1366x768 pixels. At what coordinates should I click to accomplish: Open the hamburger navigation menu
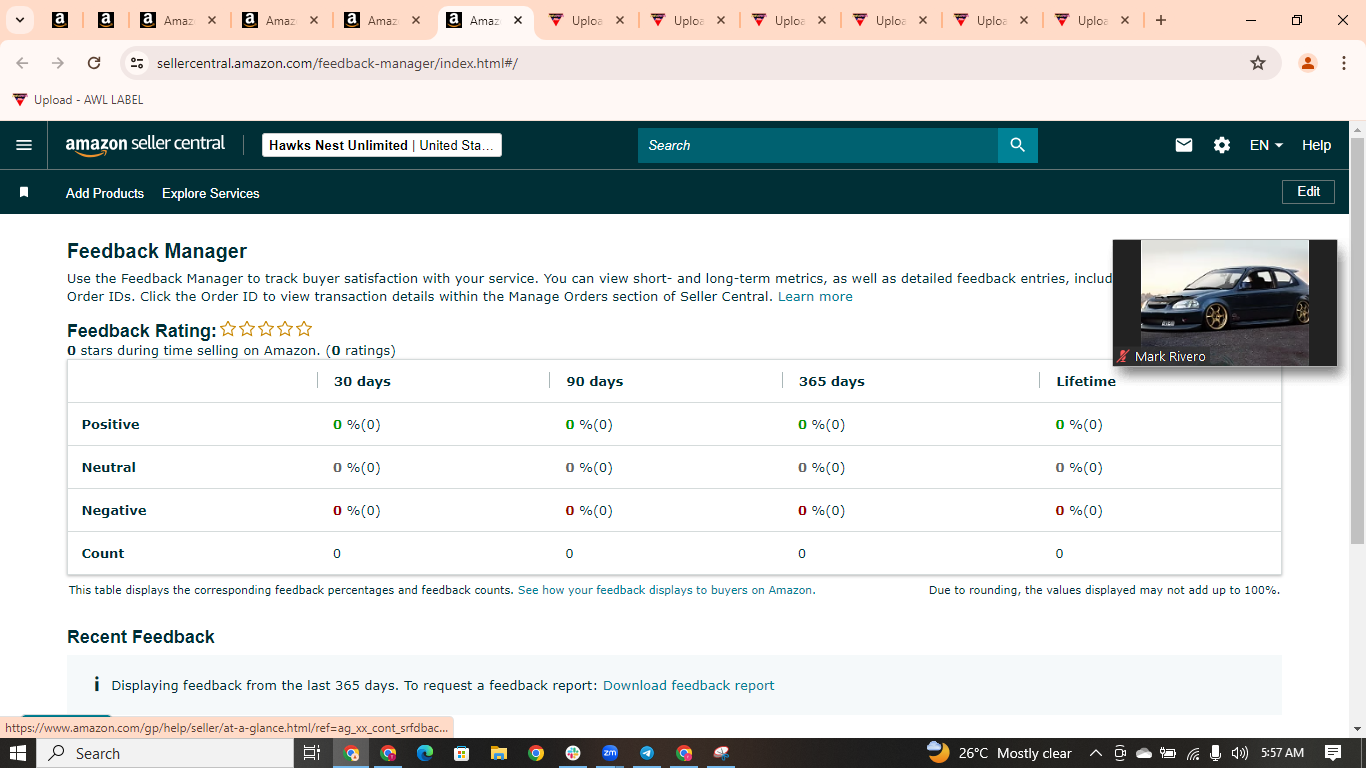tap(24, 145)
